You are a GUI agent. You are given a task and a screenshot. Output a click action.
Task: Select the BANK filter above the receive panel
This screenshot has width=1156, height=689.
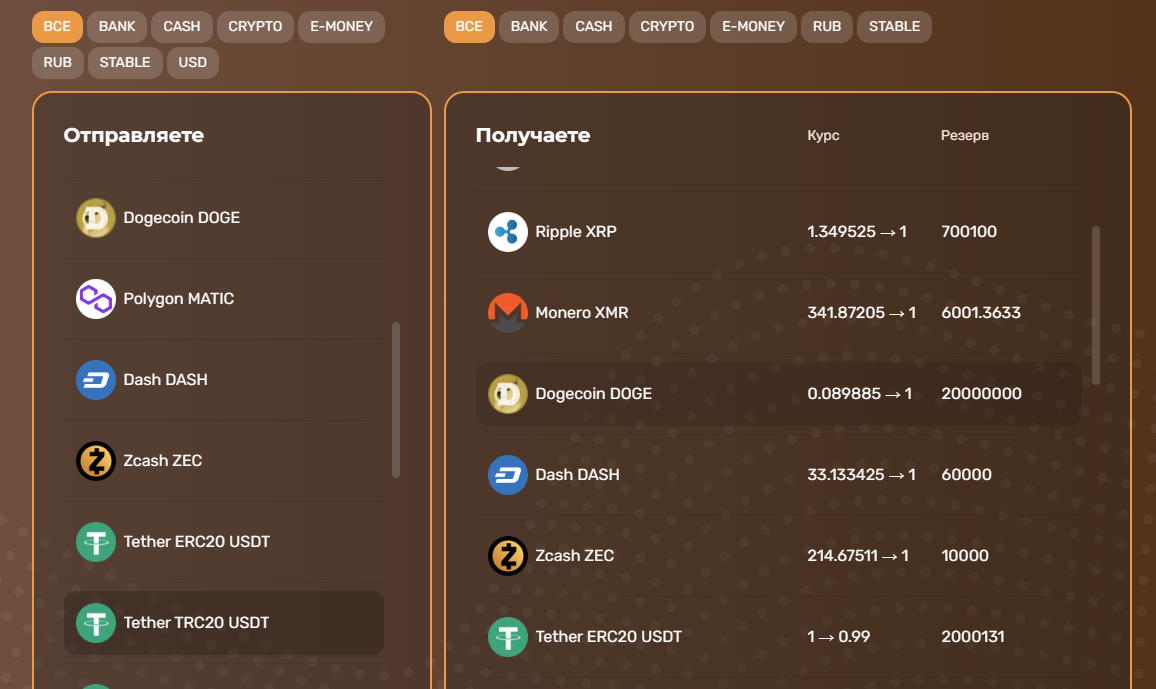tap(528, 27)
